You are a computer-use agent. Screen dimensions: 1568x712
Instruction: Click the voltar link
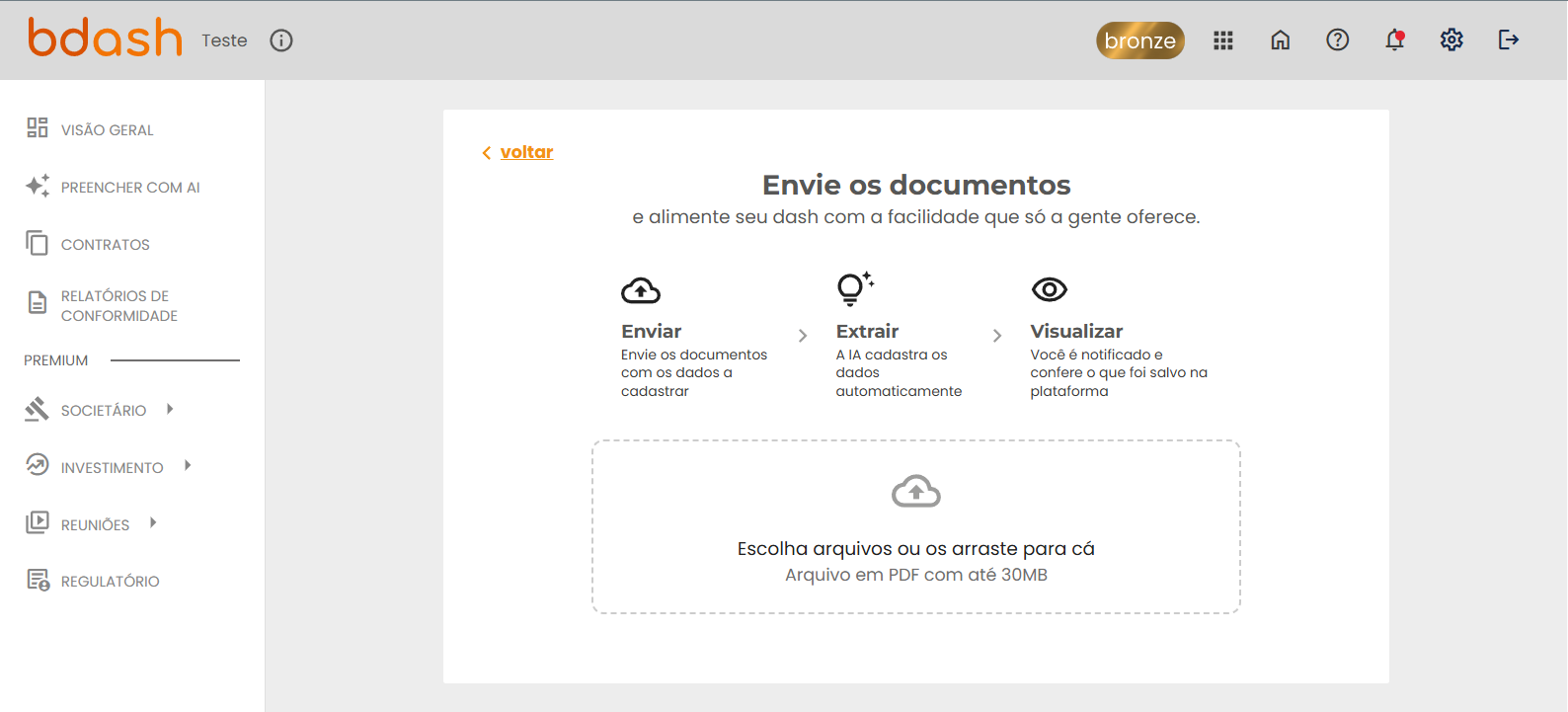[526, 152]
